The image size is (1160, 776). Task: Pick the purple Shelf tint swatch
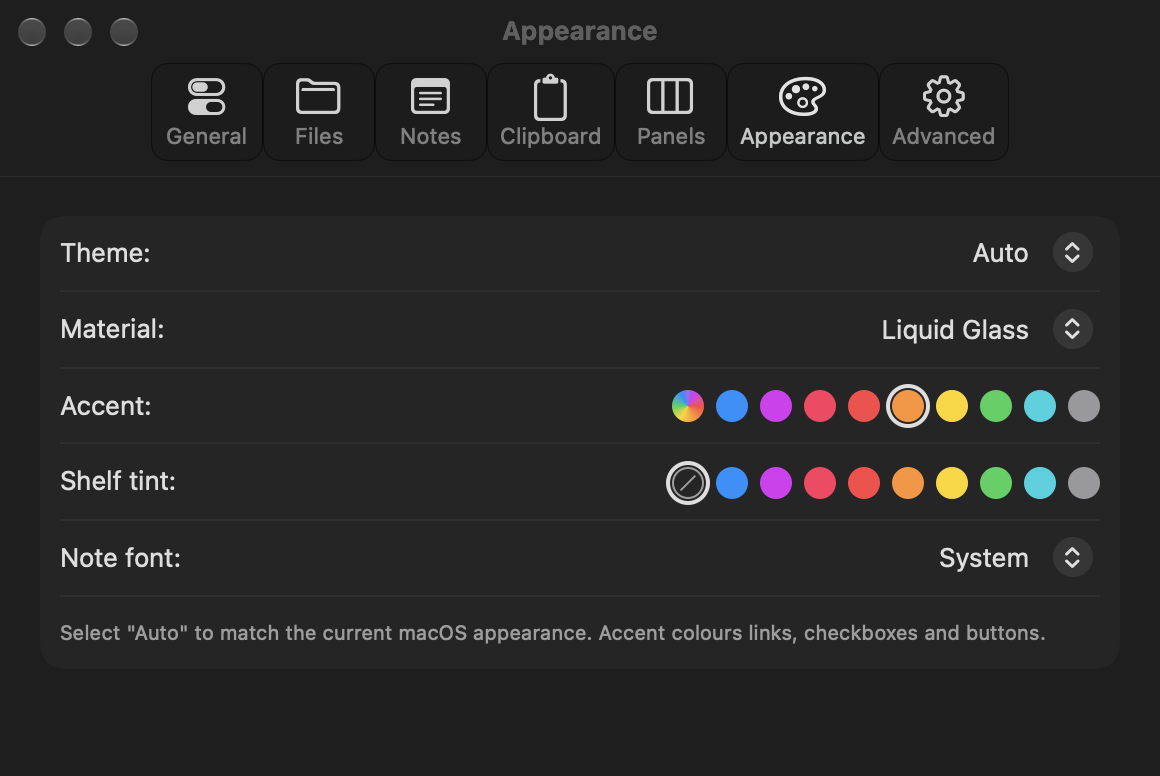[776, 483]
